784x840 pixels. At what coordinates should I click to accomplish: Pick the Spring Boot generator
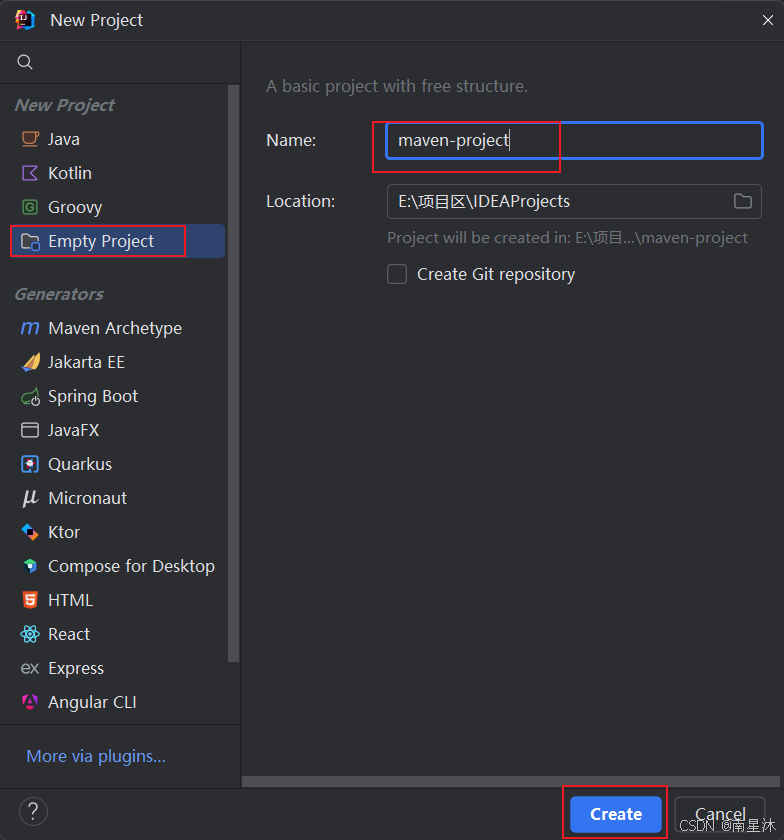pos(117,396)
